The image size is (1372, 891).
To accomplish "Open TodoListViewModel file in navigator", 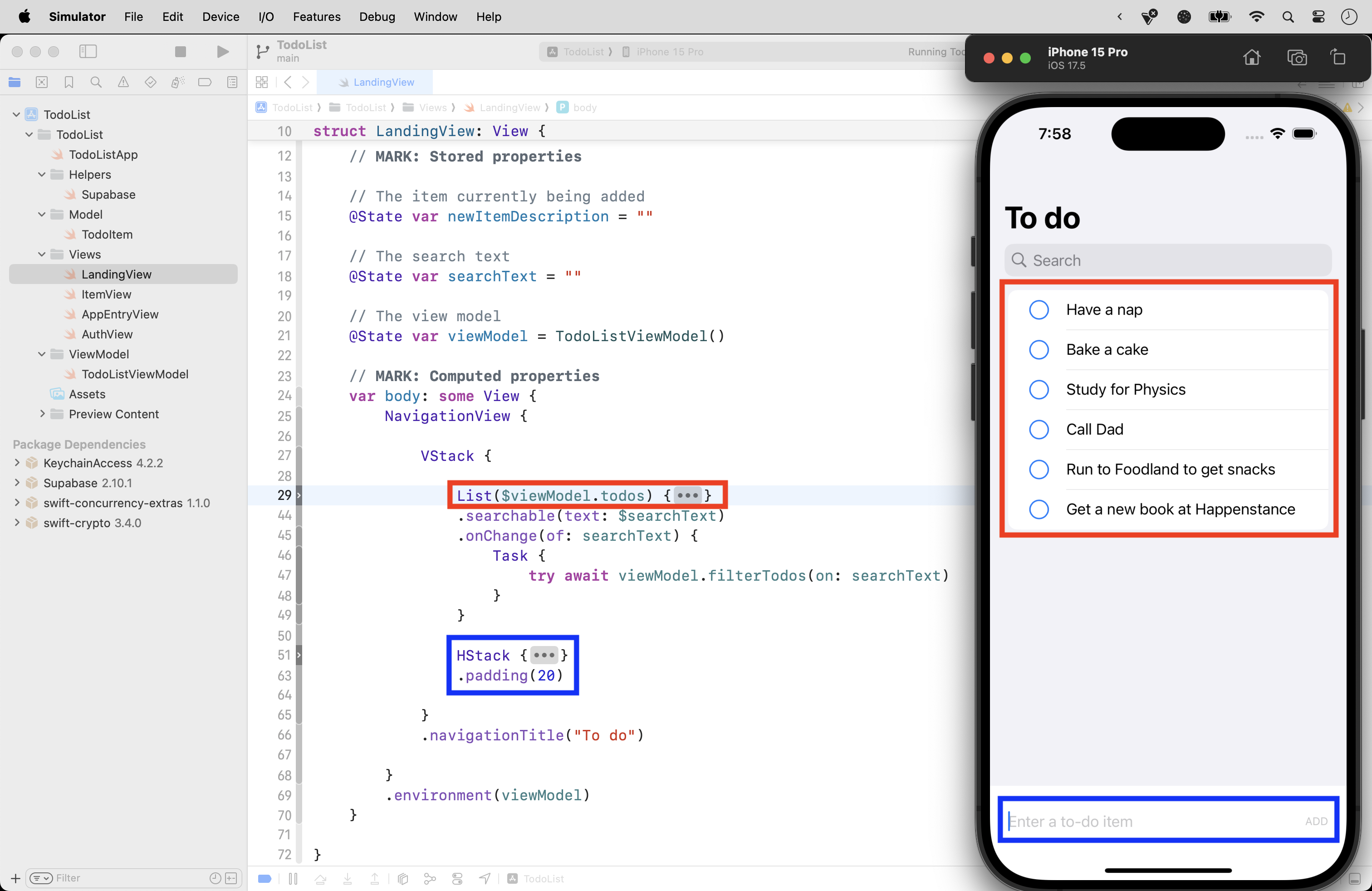I will (134, 374).
